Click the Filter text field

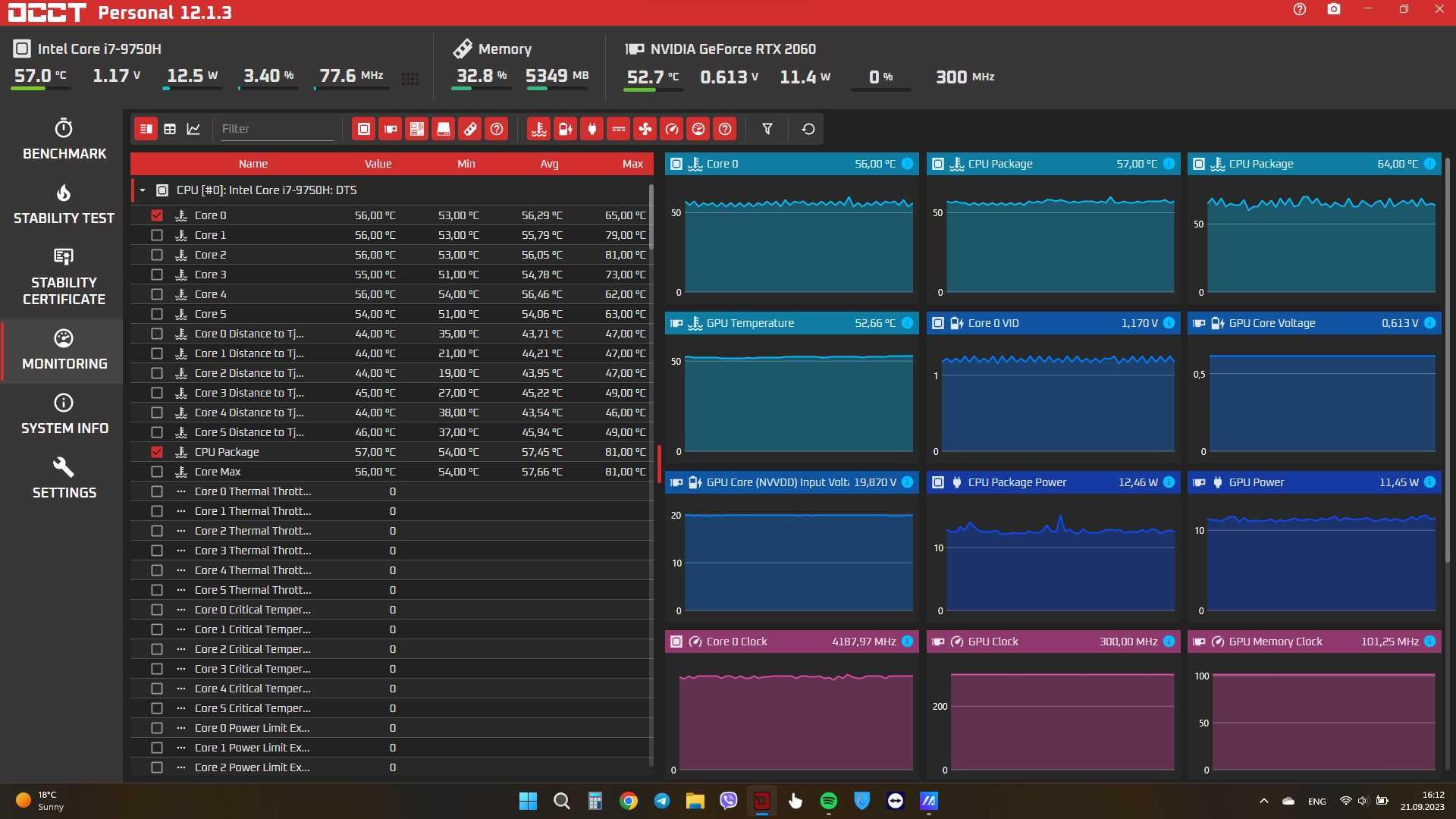pos(277,129)
